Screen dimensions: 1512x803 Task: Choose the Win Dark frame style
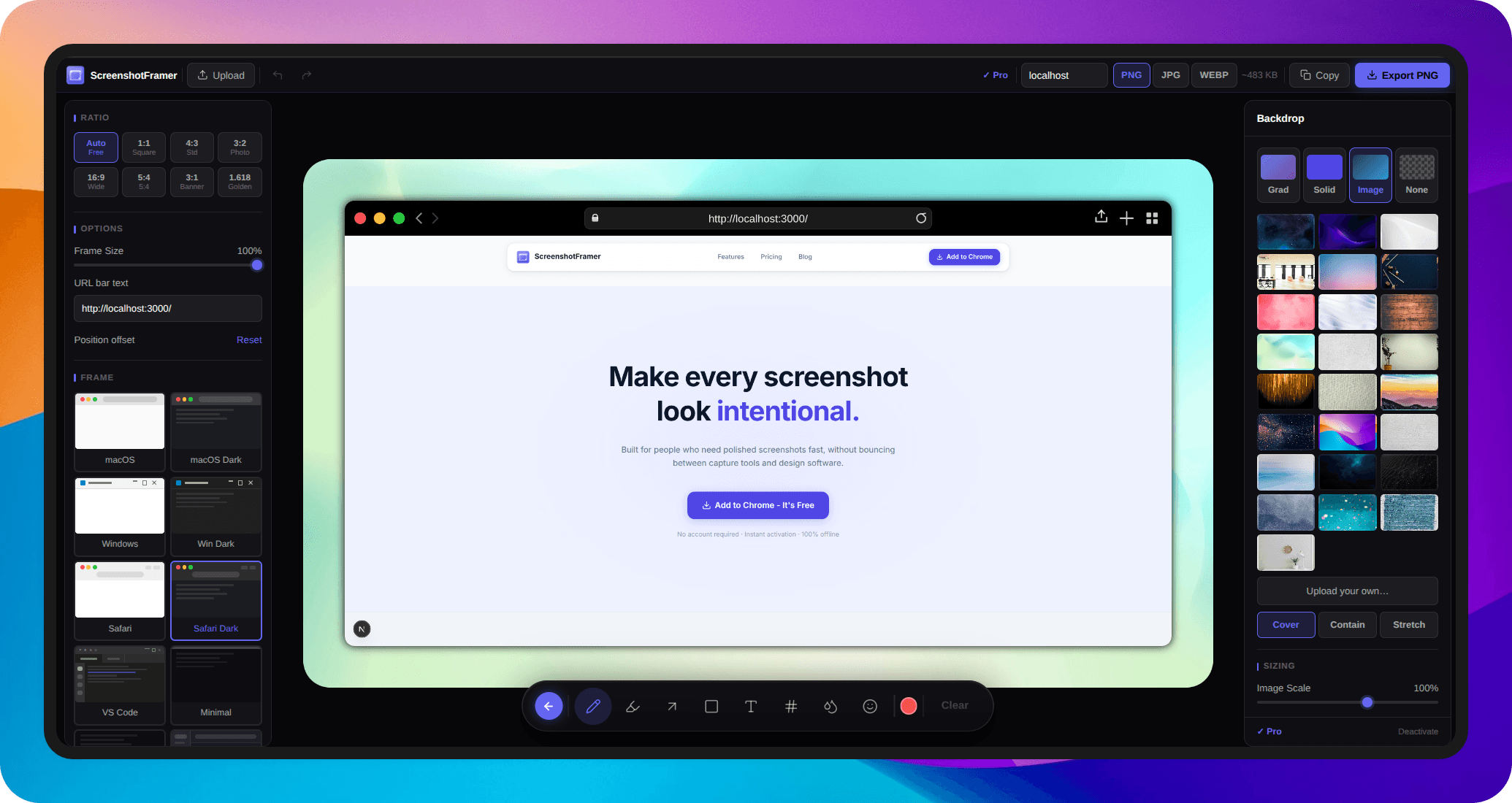tap(216, 516)
